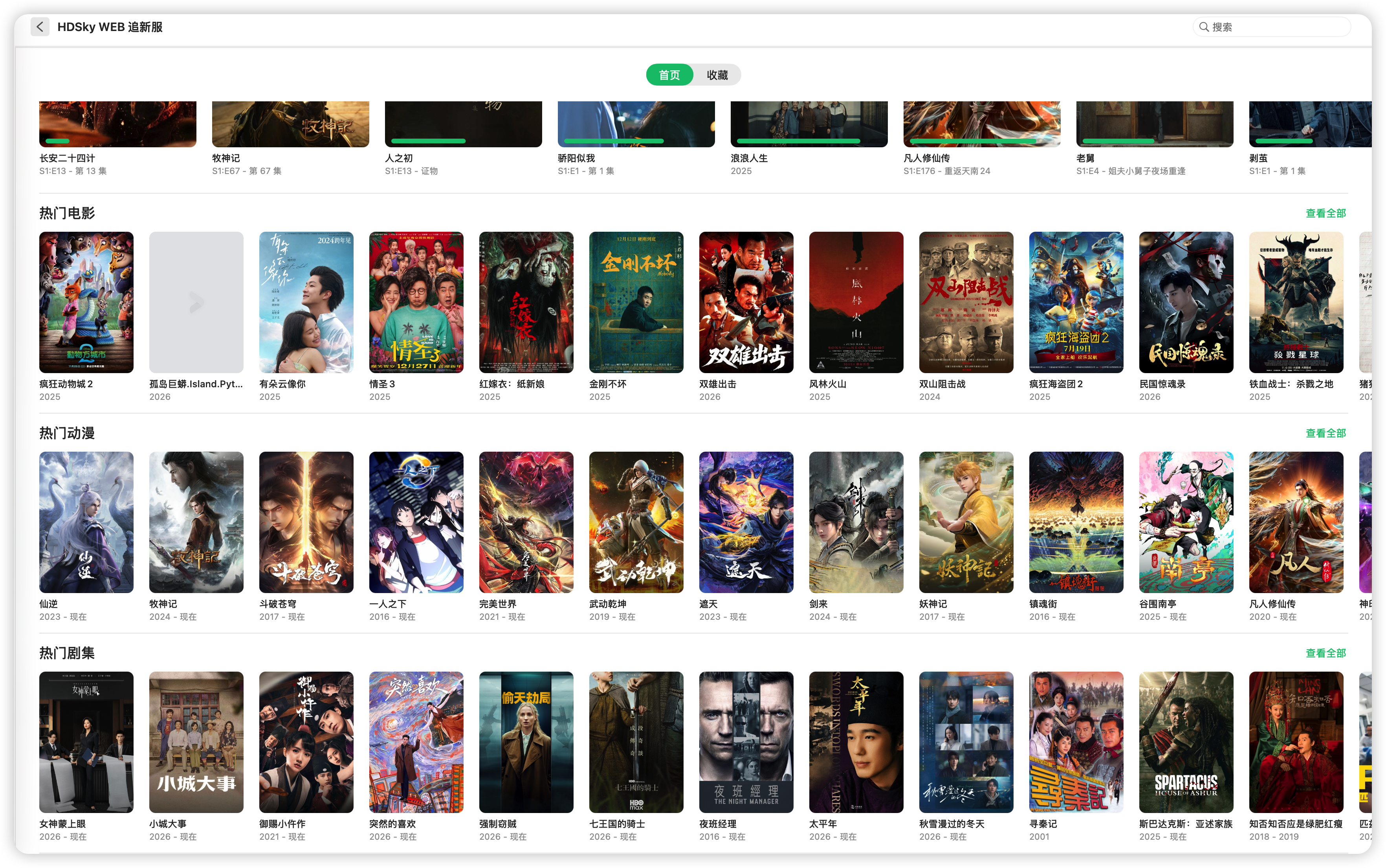Open 斗破苍穹 anime poster
This screenshot has height=868, width=1386.
[x=306, y=522]
